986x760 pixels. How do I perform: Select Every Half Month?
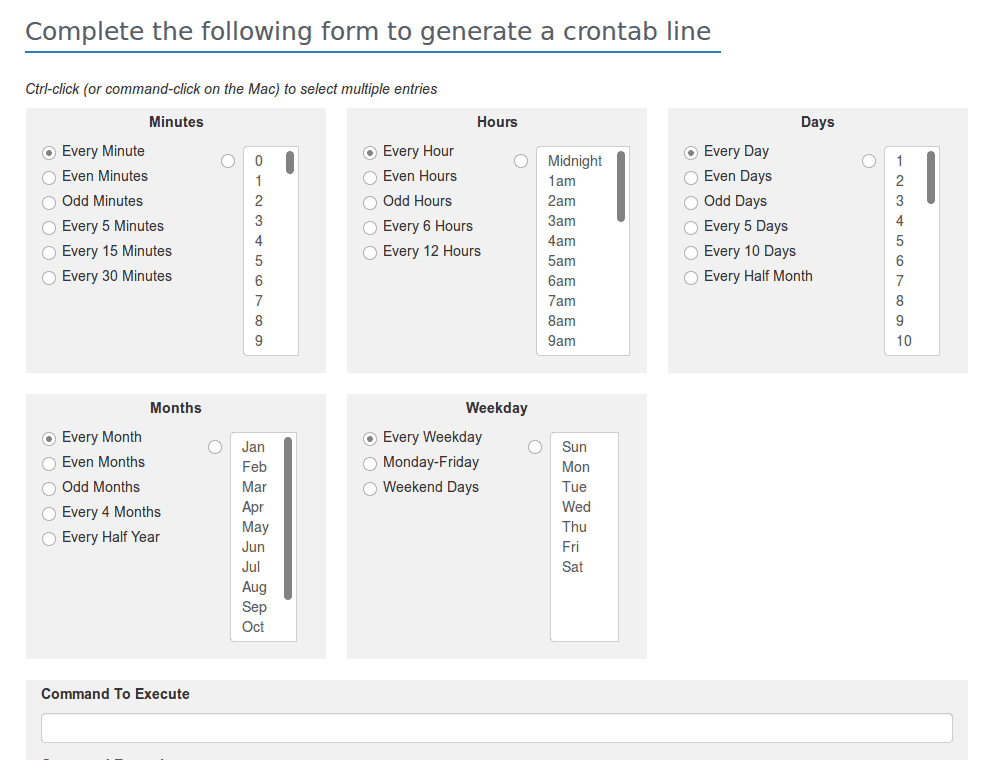pyautogui.click(x=690, y=276)
